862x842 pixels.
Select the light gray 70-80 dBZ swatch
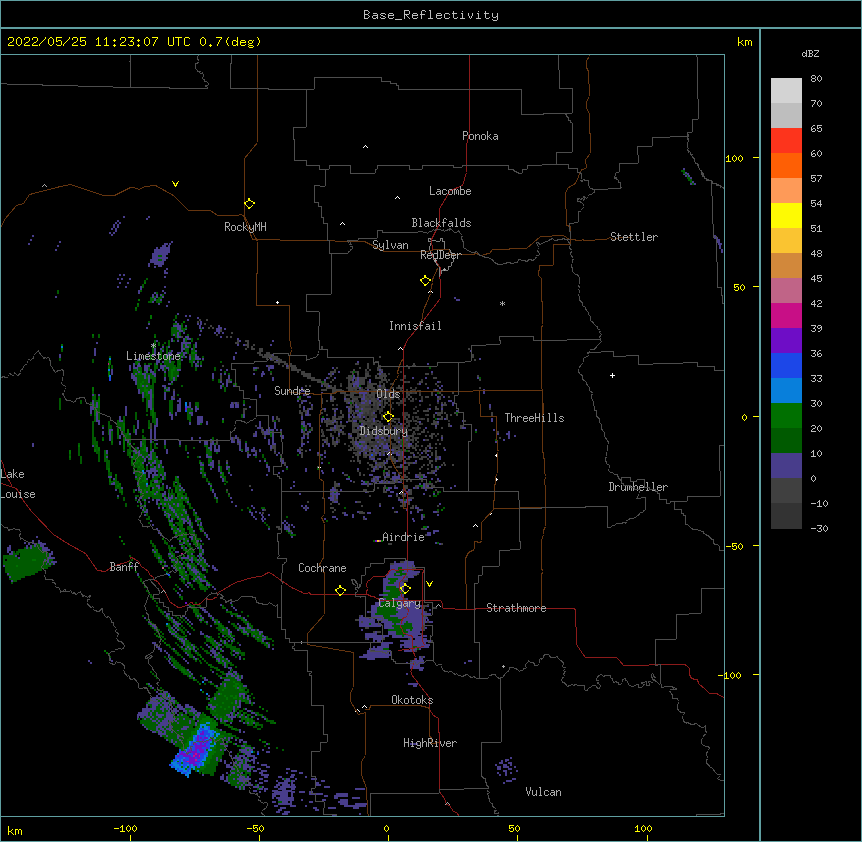click(786, 91)
